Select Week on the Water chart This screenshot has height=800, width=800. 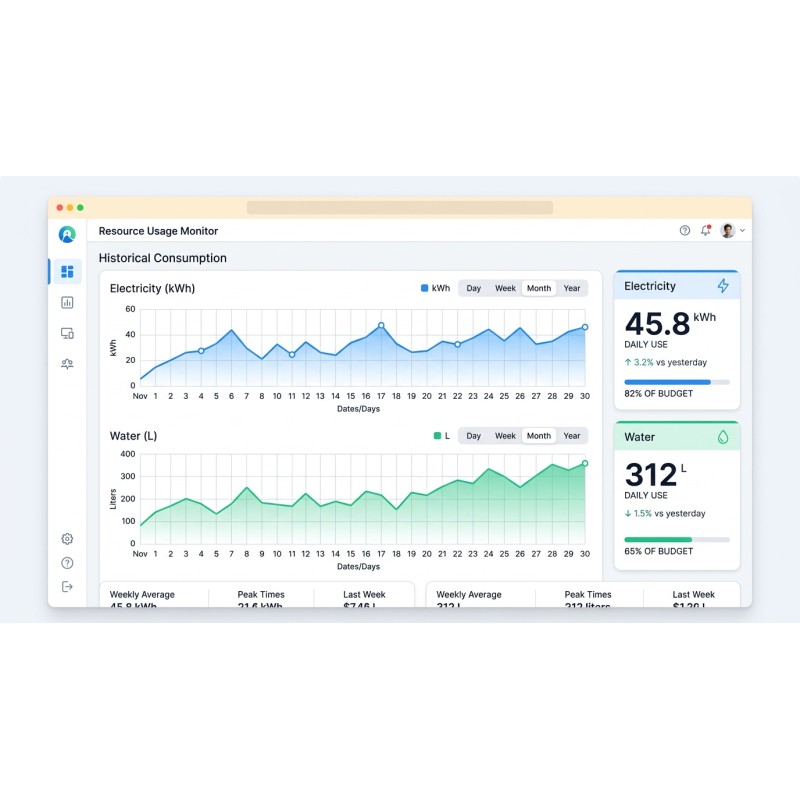(x=505, y=436)
